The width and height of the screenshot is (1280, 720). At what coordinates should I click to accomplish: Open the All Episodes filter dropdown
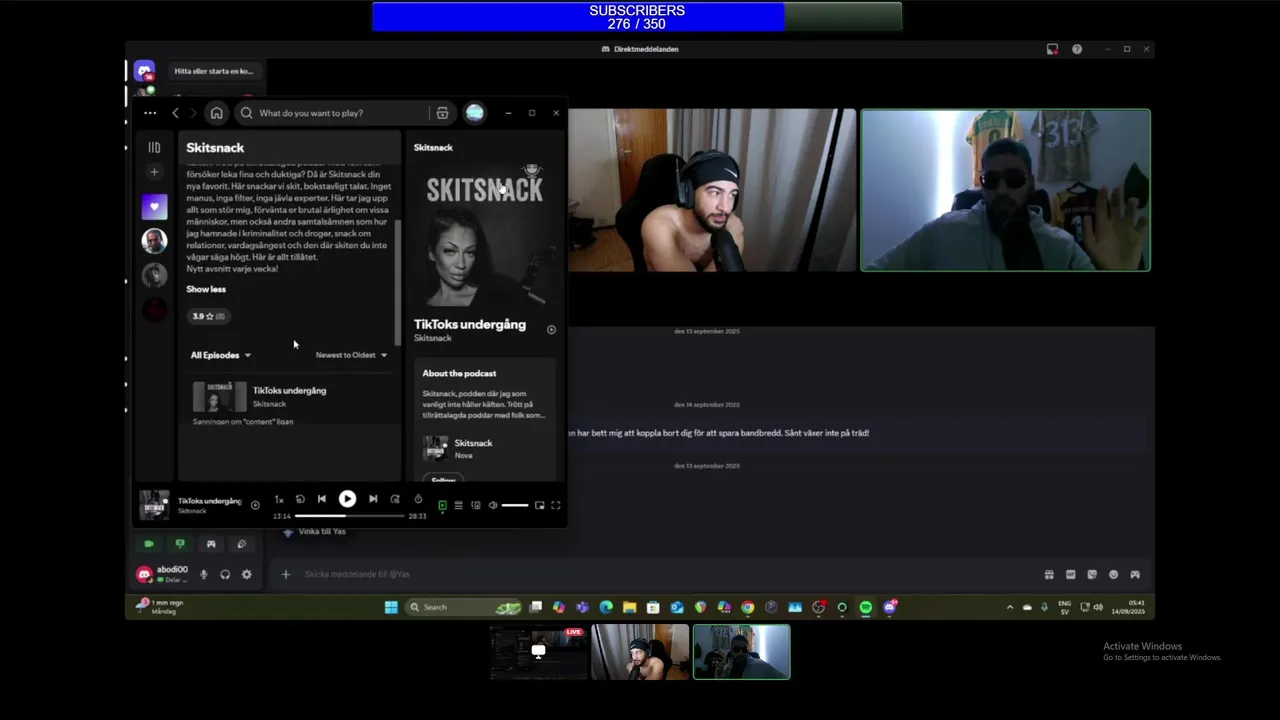(x=220, y=355)
